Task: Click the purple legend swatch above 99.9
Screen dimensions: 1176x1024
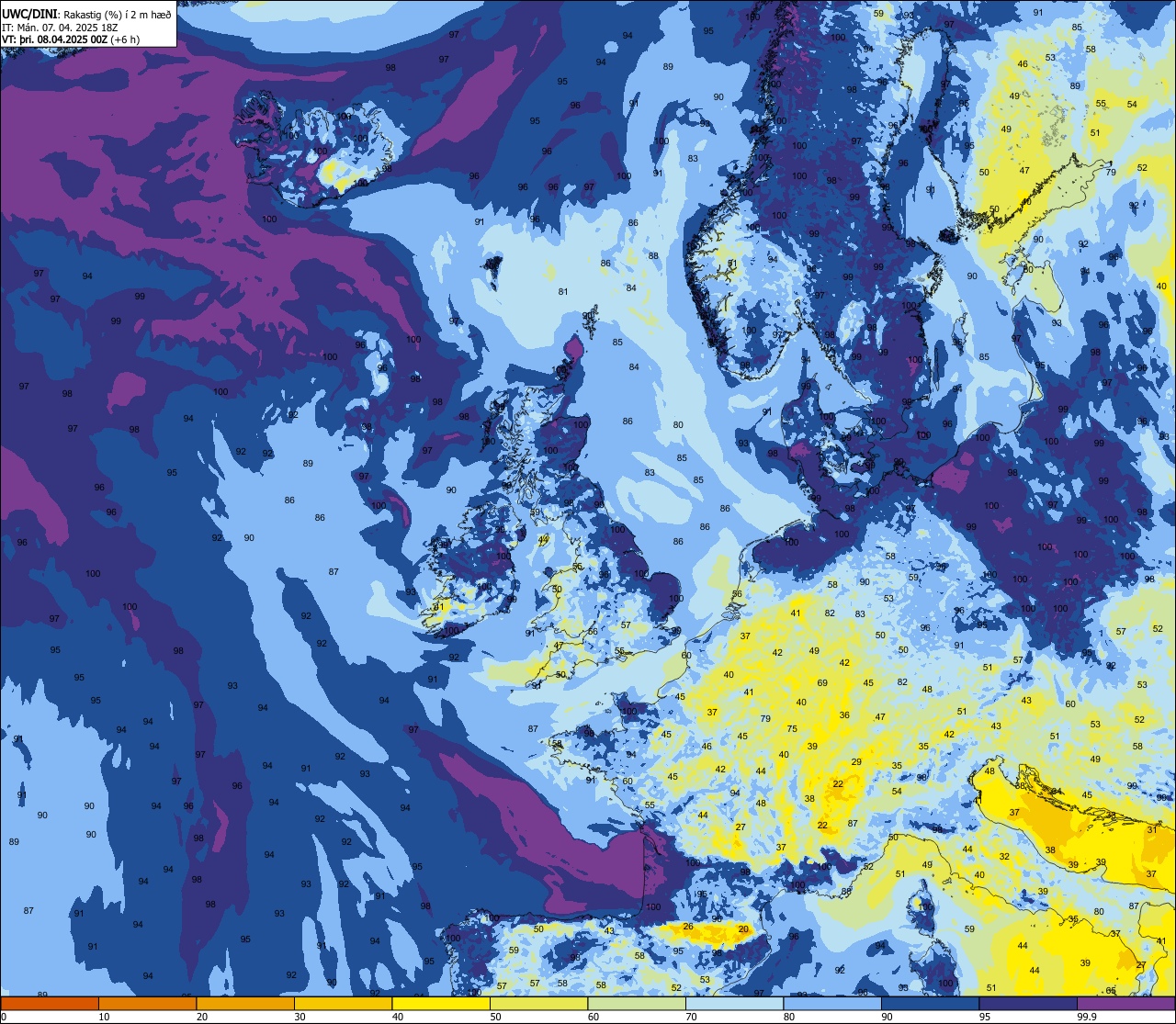Action: click(1125, 1003)
